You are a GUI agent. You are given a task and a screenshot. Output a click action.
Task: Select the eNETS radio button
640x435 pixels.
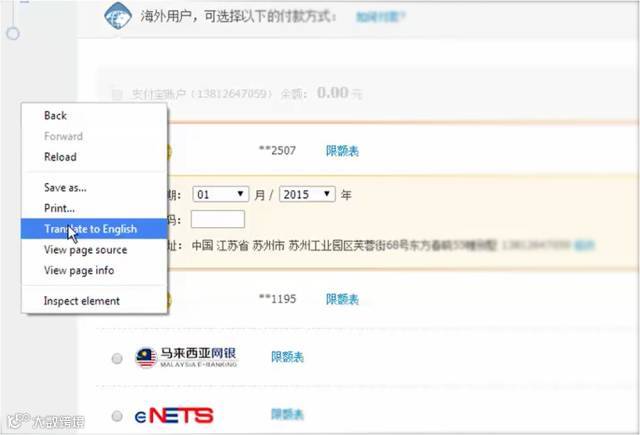click(117, 416)
